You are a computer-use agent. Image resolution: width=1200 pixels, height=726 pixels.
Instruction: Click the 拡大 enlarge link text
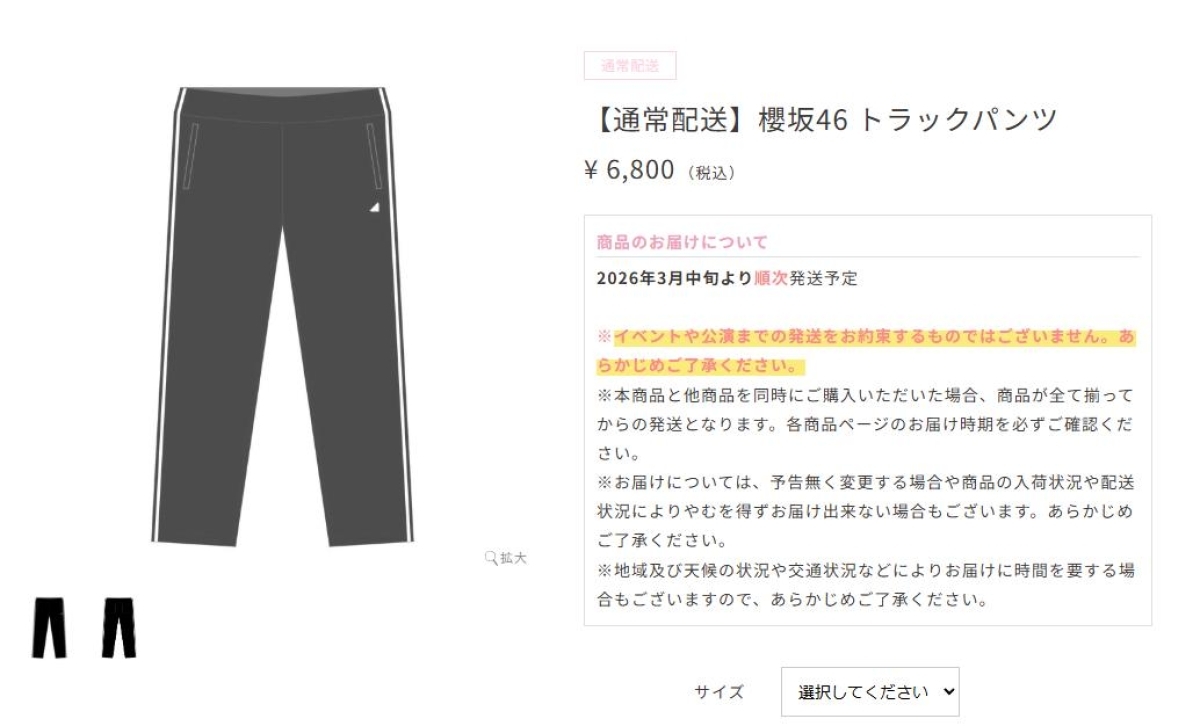coord(513,558)
